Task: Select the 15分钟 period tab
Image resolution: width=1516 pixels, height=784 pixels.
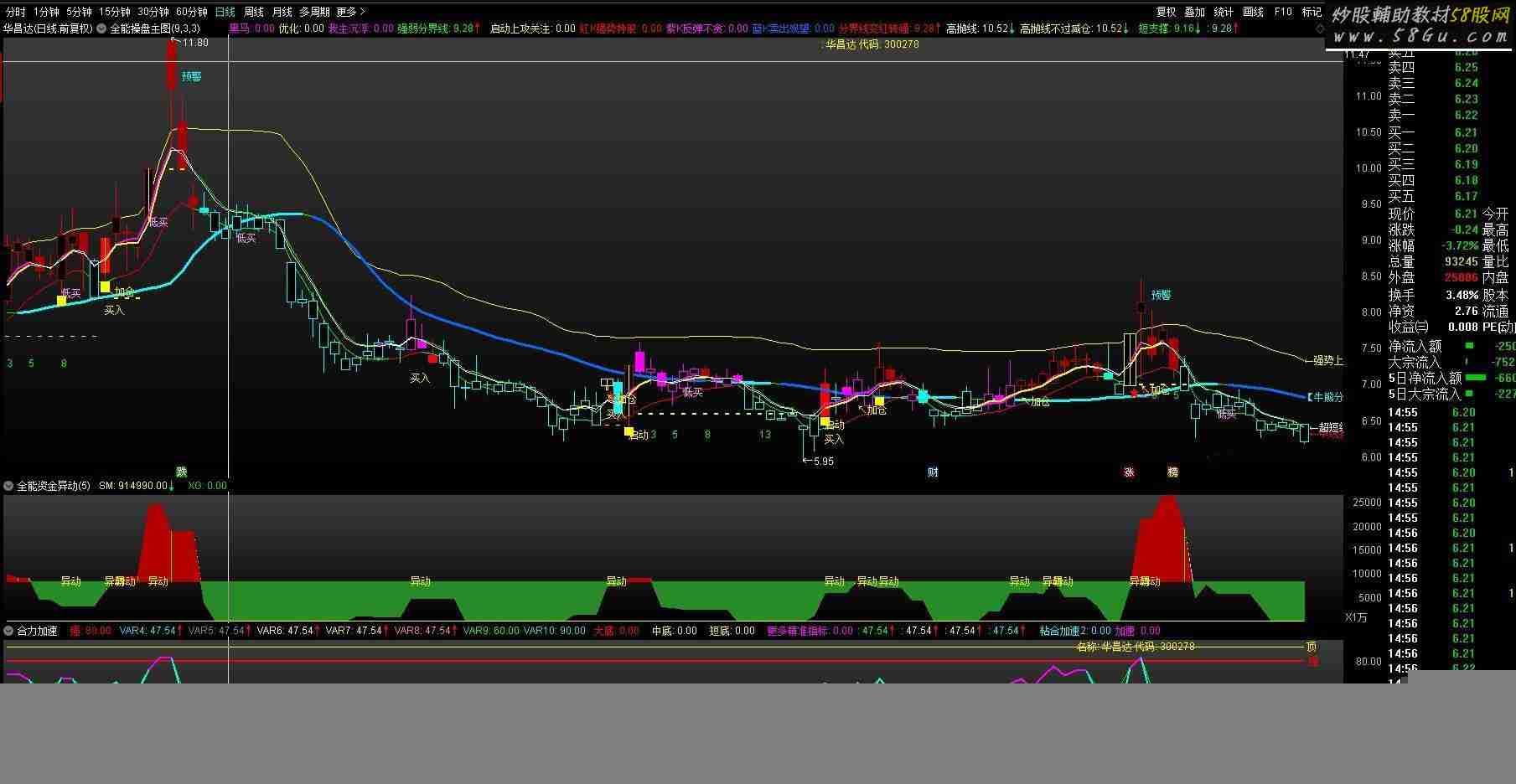Action: coord(114,12)
